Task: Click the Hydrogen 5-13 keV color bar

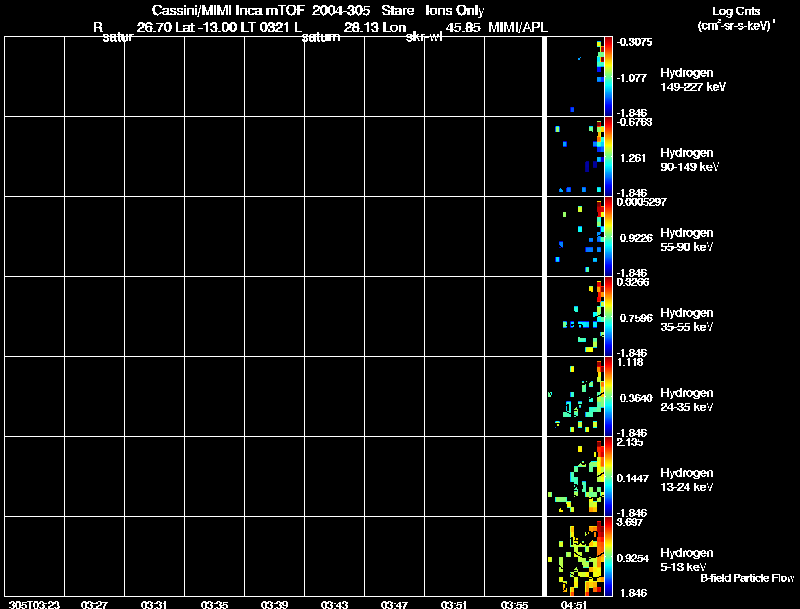Action: pos(608,556)
